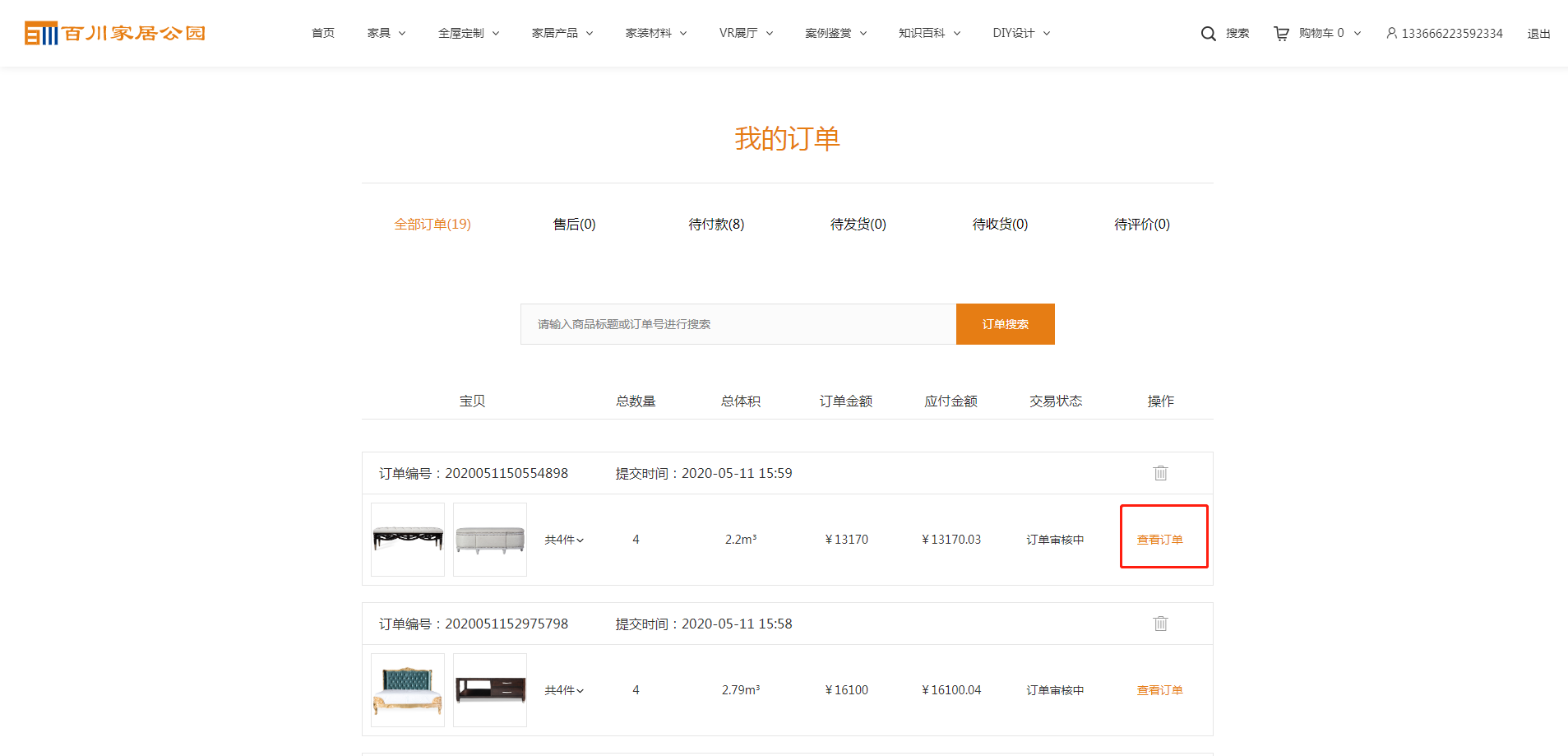Expand the 全屋定制 dropdown menu
1568x756 pixels.
[469, 34]
